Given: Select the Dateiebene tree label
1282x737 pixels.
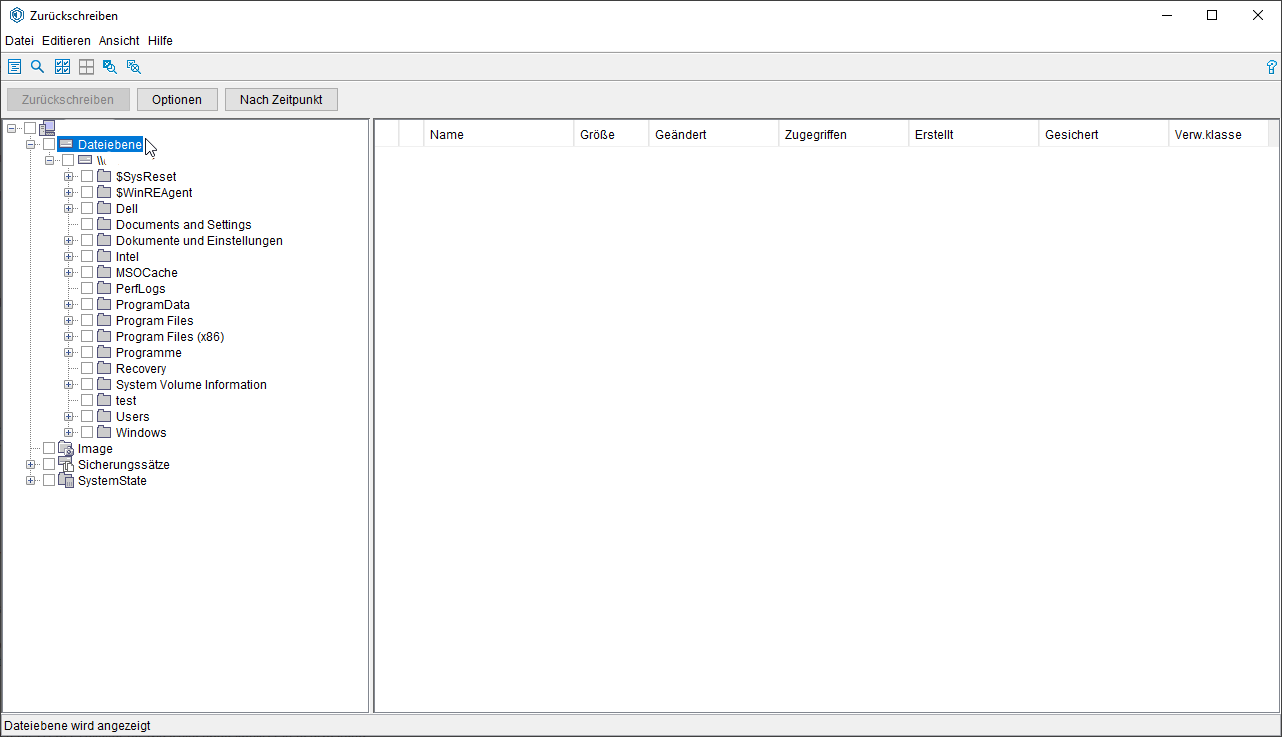Looking at the screenshot, I should point(110,144).
